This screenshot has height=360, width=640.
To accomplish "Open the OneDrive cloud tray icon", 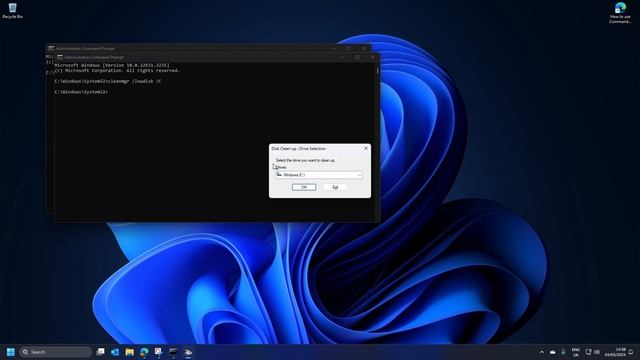I will pyautogui.click(x=553, y=352).
